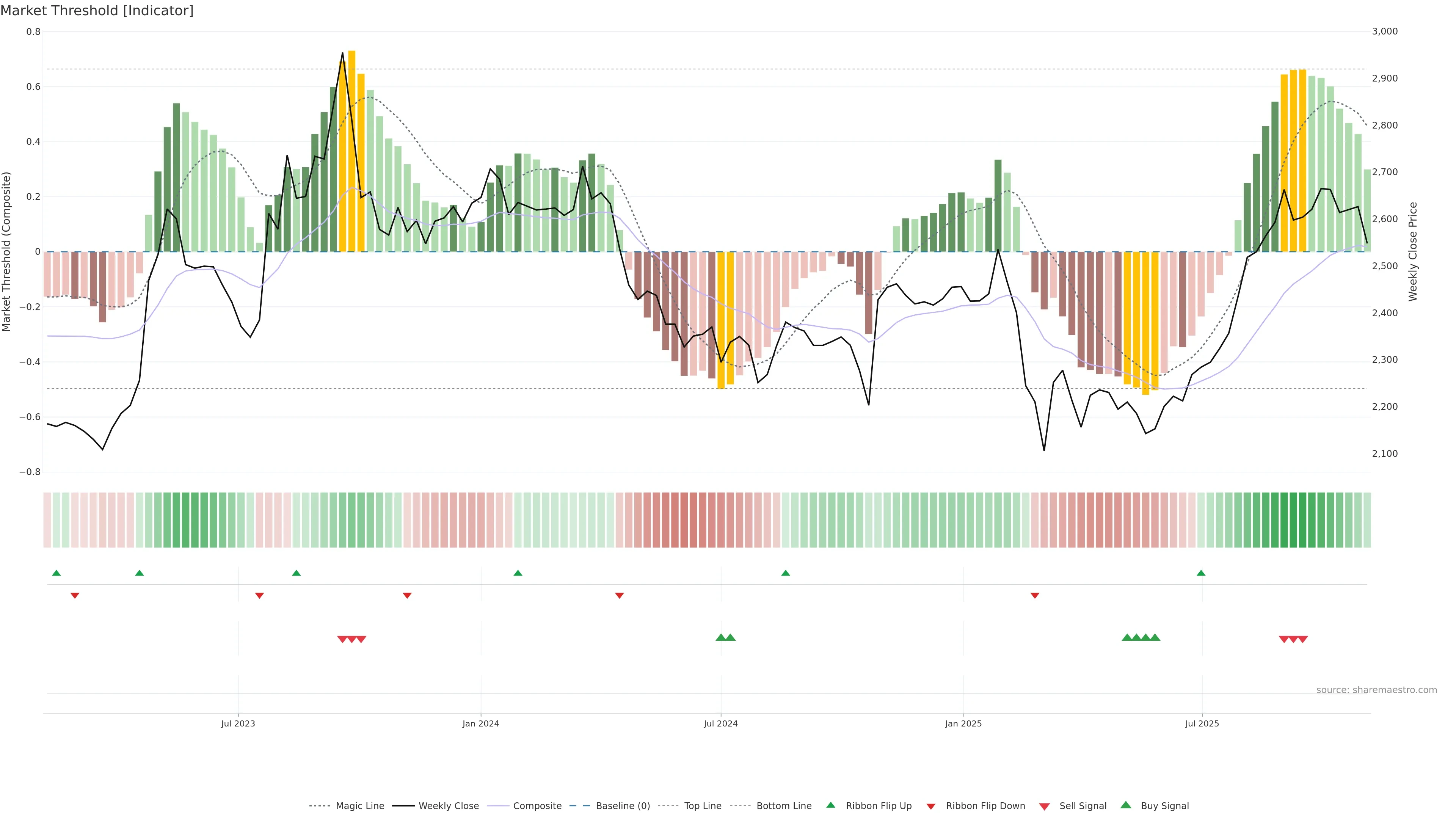This screenshot has width=1456, height=819.
Task: Toggle the Magic Line legend entry
Action: coord(359,806)
